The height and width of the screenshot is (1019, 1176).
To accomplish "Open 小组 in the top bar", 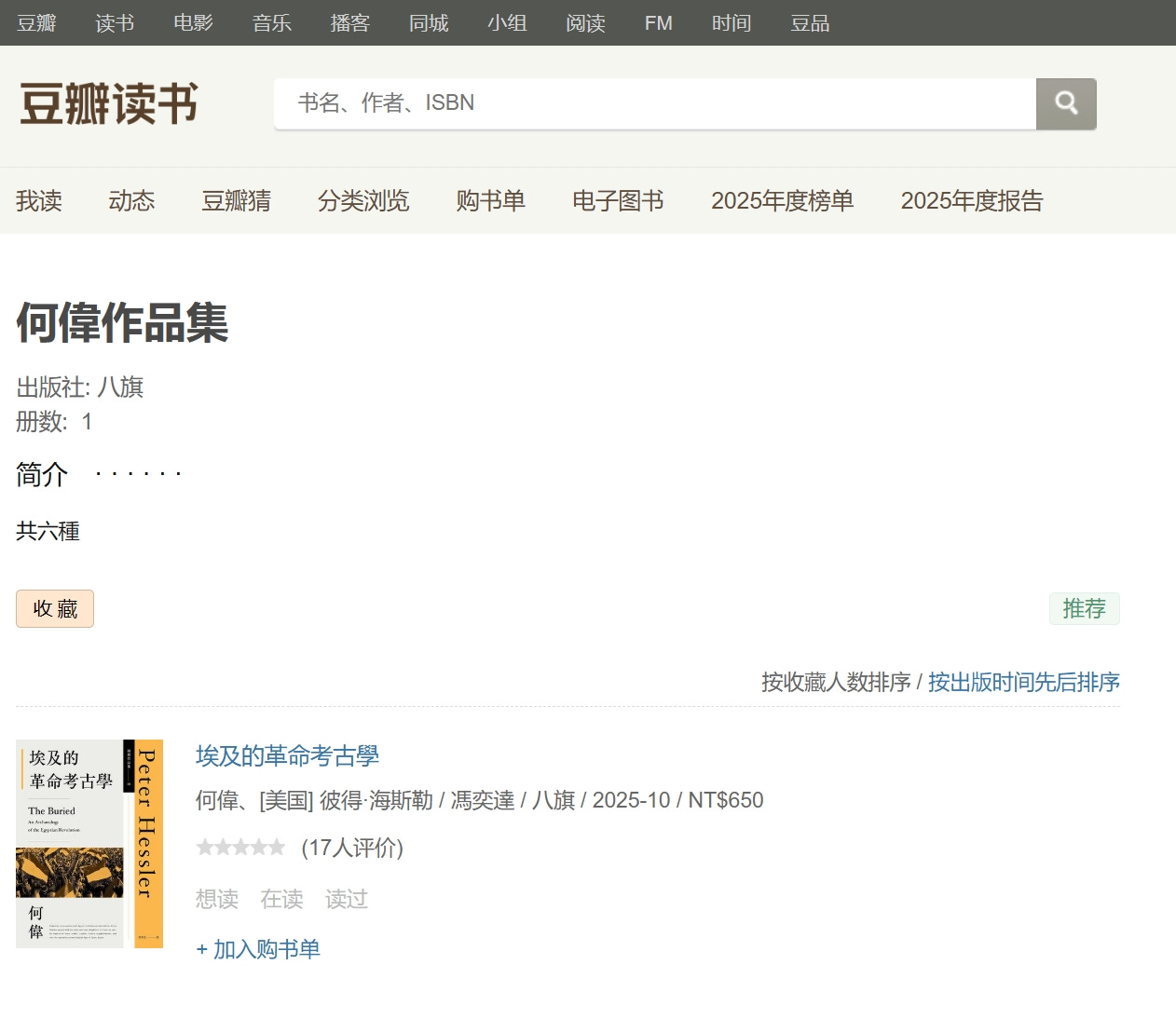I will [x=507, y=23].
